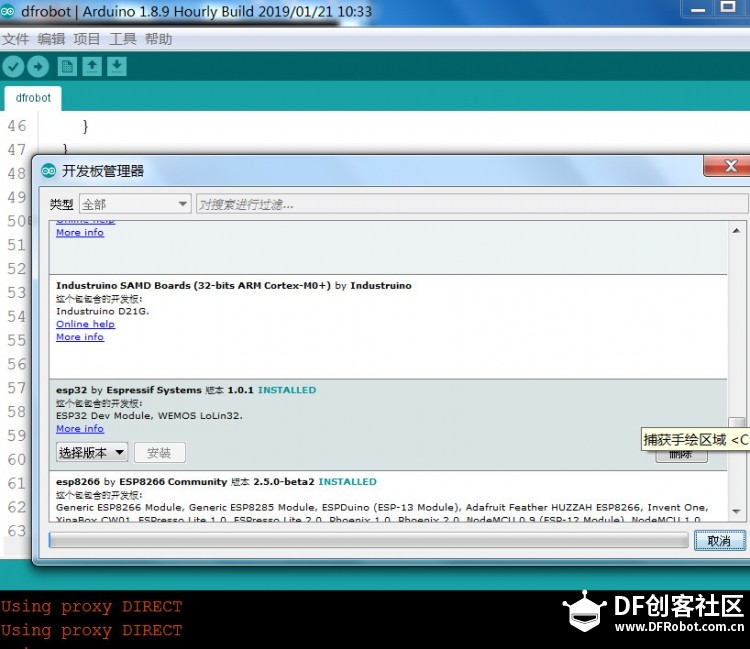Click the Industruino D21G board name

coord(102,311)
